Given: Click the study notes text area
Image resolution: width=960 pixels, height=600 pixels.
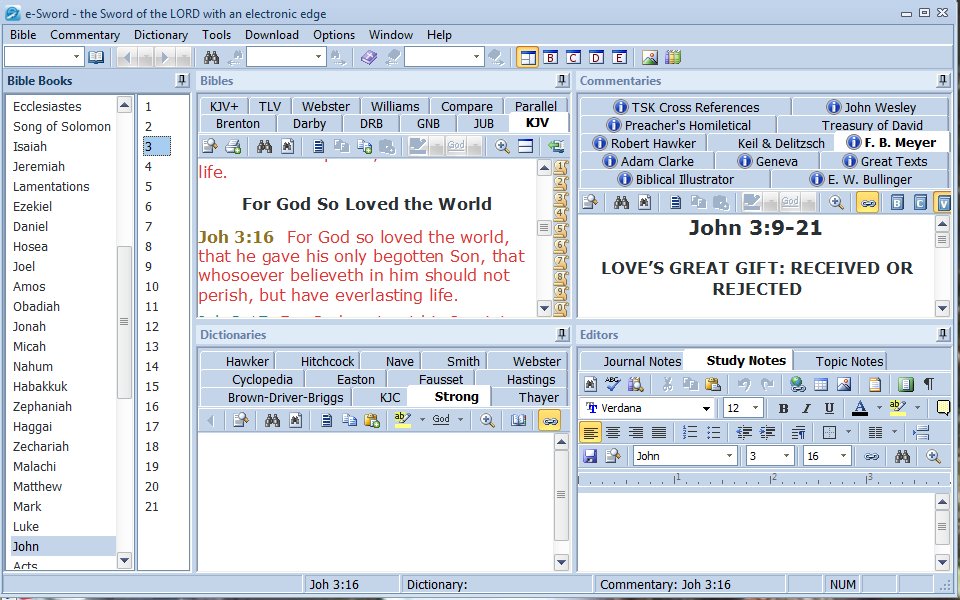Looking at the screenshot, I should tap(756, 531).
